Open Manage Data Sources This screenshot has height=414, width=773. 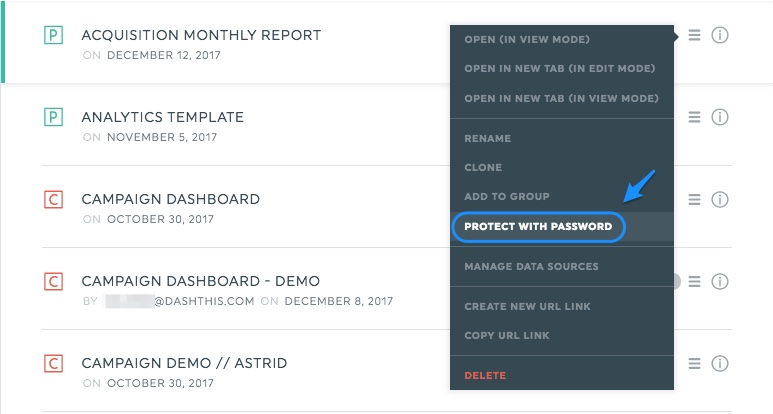coord(531,267)
